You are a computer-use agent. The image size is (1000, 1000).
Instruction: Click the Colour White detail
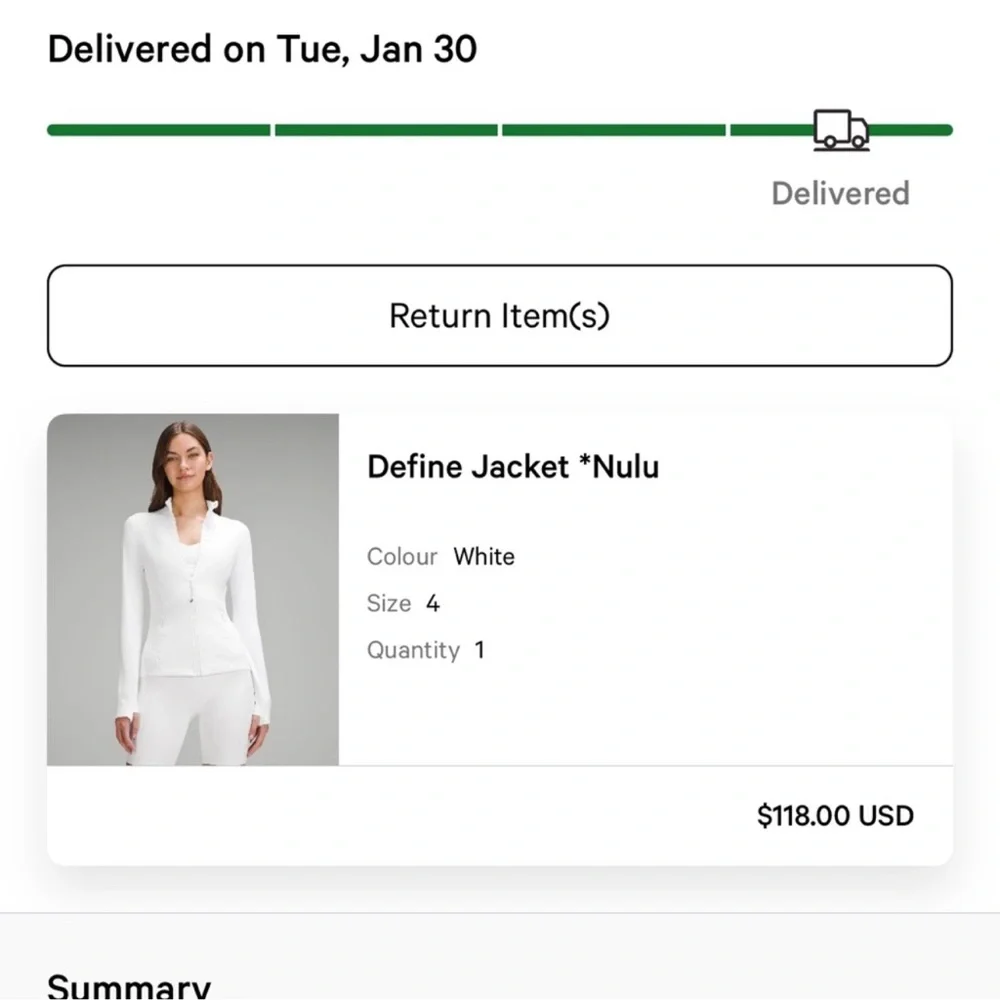tap(440, 556)
